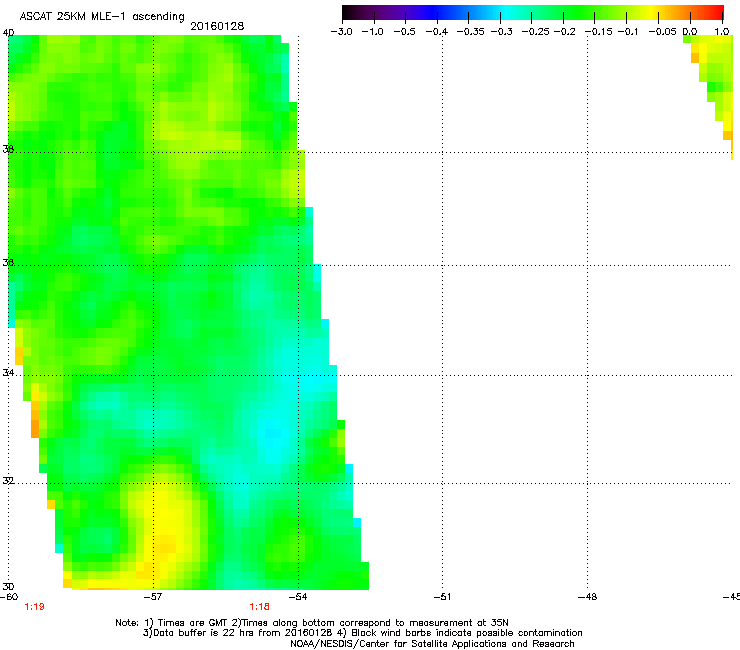Select the latitude label 32
This screenshot has height=650, width=740.
(x=8, y=481)
